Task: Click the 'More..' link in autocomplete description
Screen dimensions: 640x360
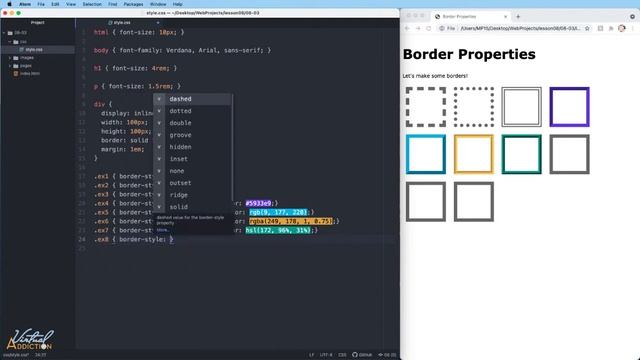Action: point(162,230)
